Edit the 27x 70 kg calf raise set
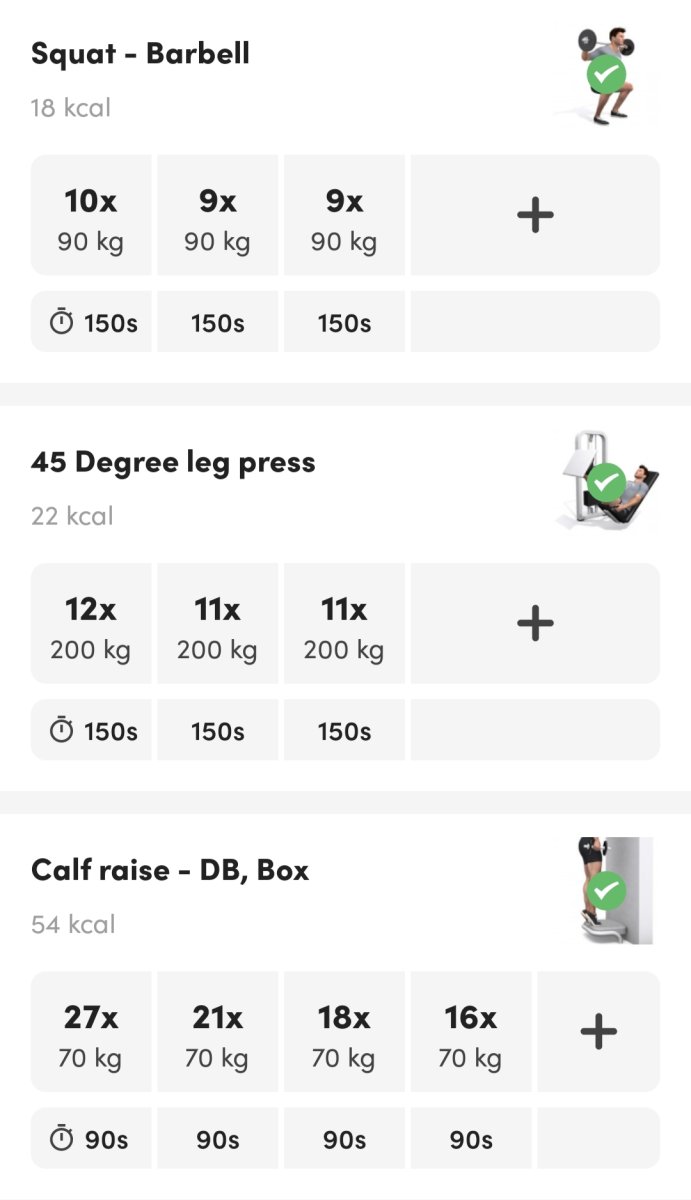This screenshot has height=1200, width=691. (91, 1031)
